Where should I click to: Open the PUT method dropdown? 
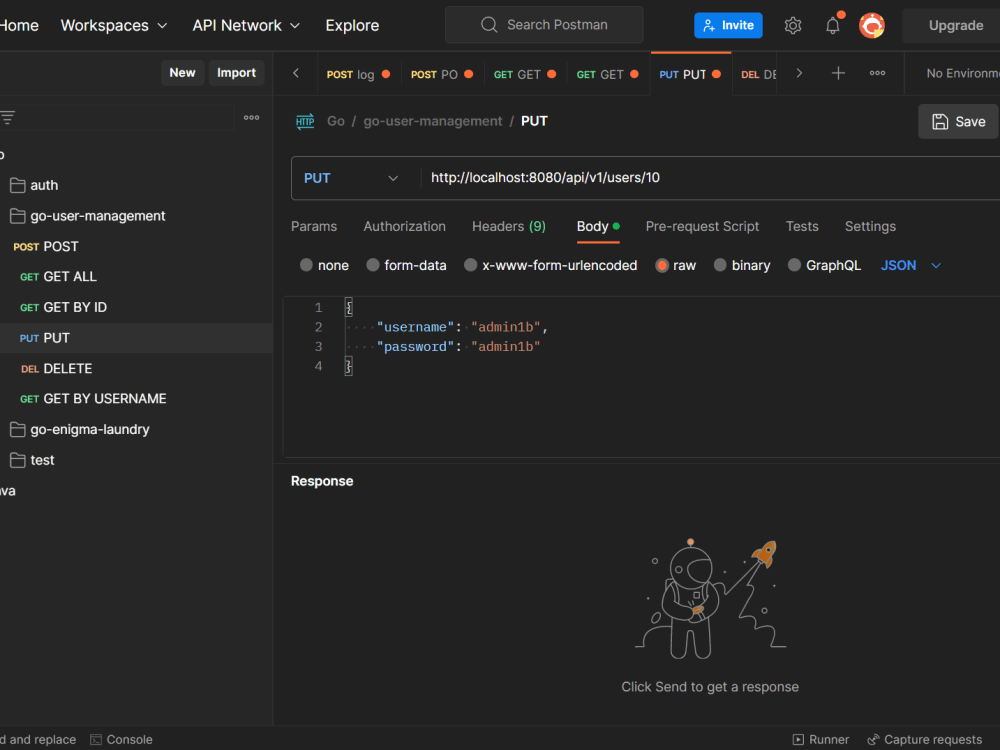point(351,179)
